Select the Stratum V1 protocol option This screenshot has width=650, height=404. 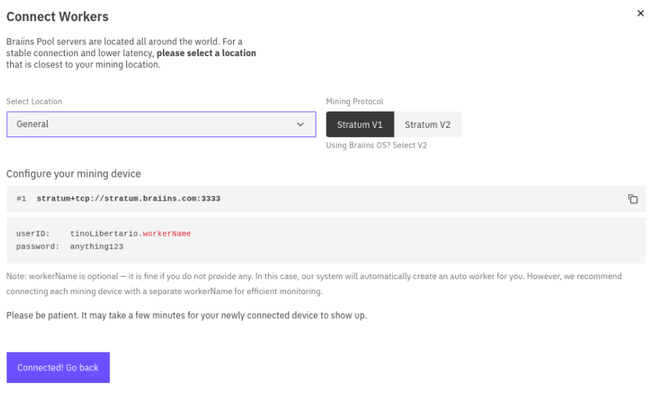point(360,124)
